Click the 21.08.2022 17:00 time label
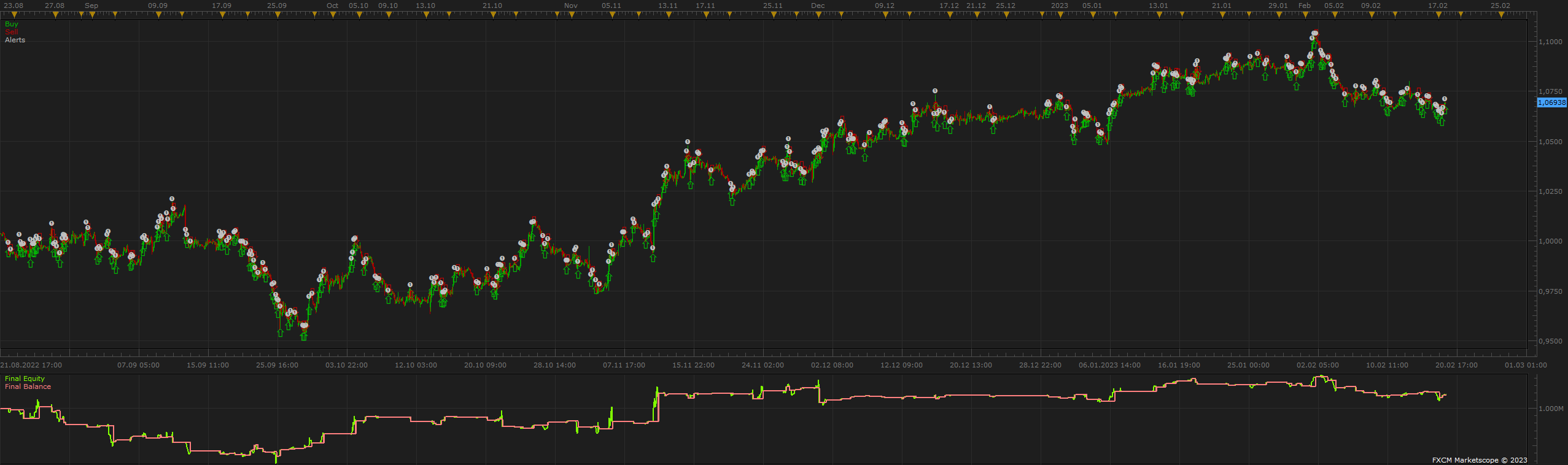 31,365
